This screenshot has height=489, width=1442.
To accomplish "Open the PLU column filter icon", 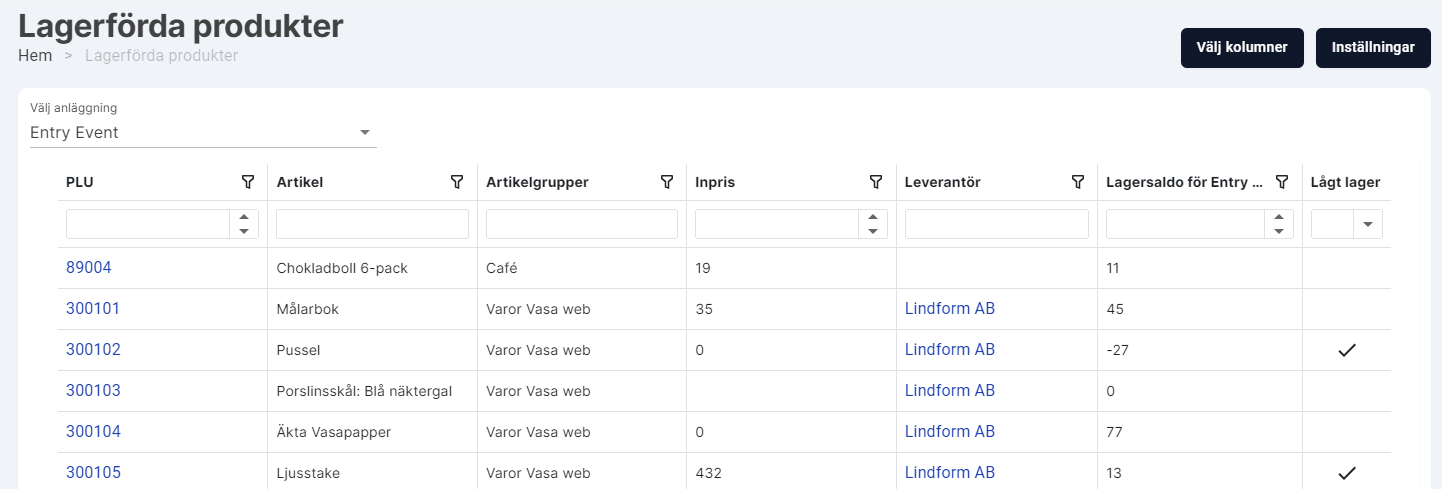I will click(248, 182).
